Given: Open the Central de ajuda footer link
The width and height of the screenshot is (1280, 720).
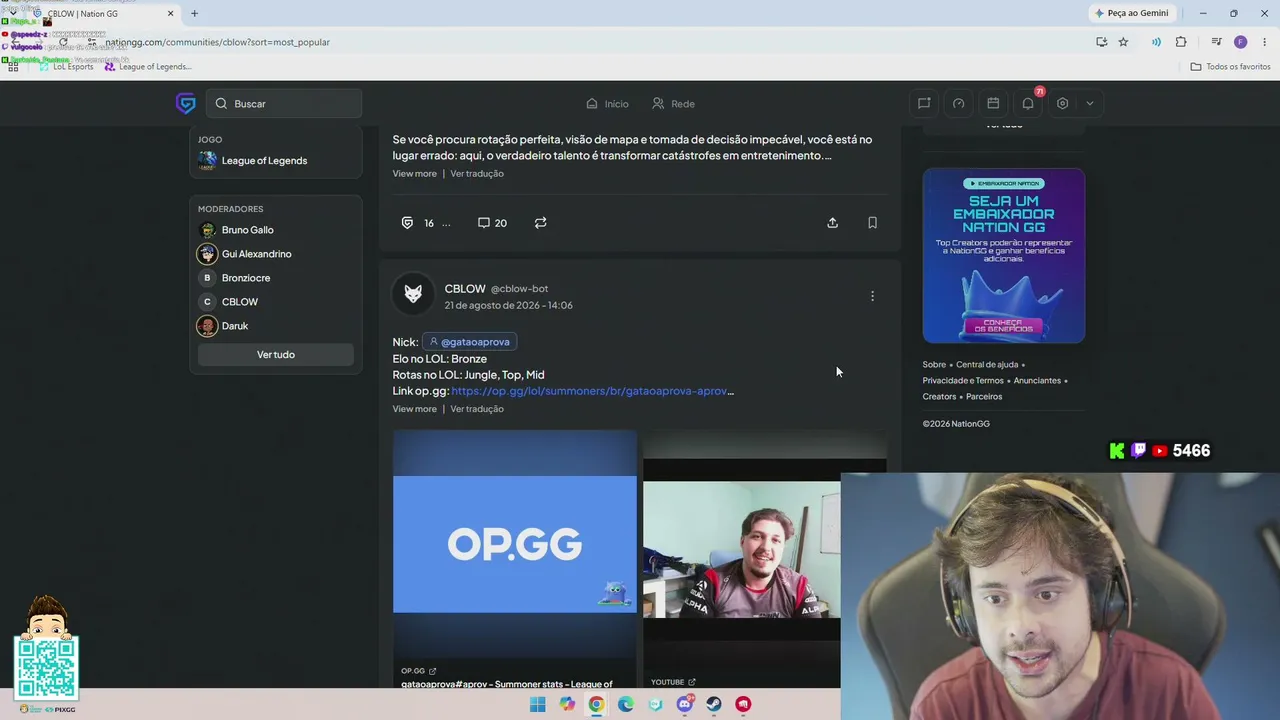Looking at the screenshot, I should [987, 365].
